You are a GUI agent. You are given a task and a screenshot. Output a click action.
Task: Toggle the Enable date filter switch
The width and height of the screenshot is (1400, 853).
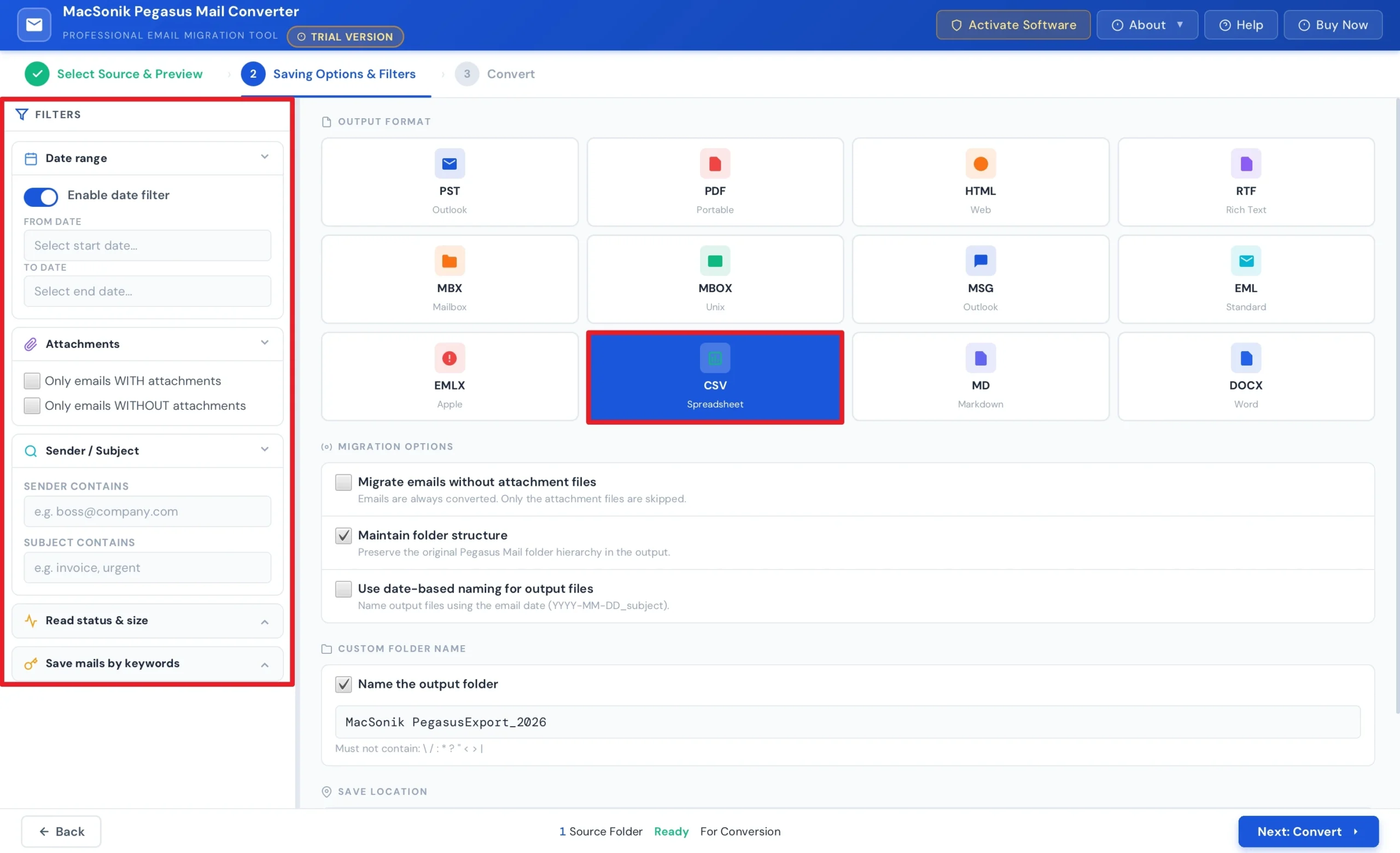(40, 196)
